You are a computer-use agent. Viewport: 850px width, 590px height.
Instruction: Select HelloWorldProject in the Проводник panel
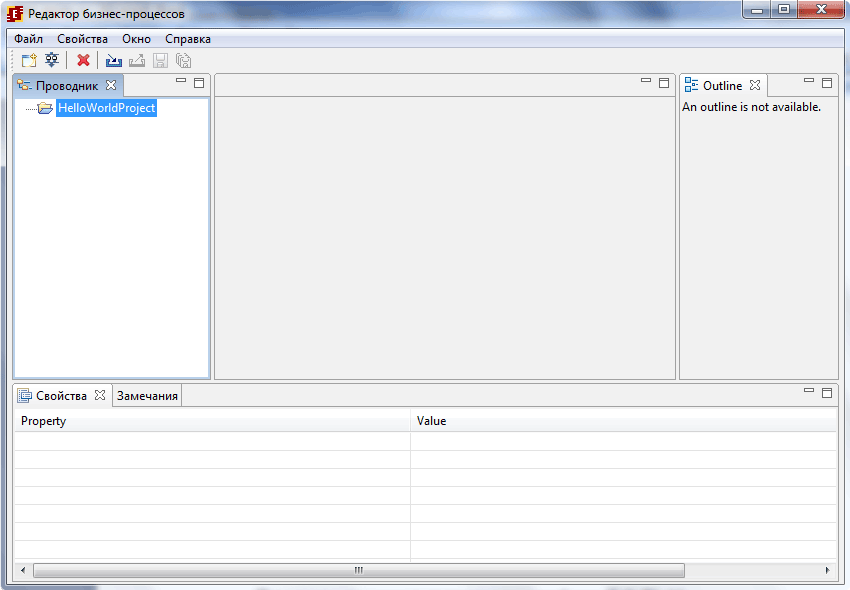tap(106, 107)
